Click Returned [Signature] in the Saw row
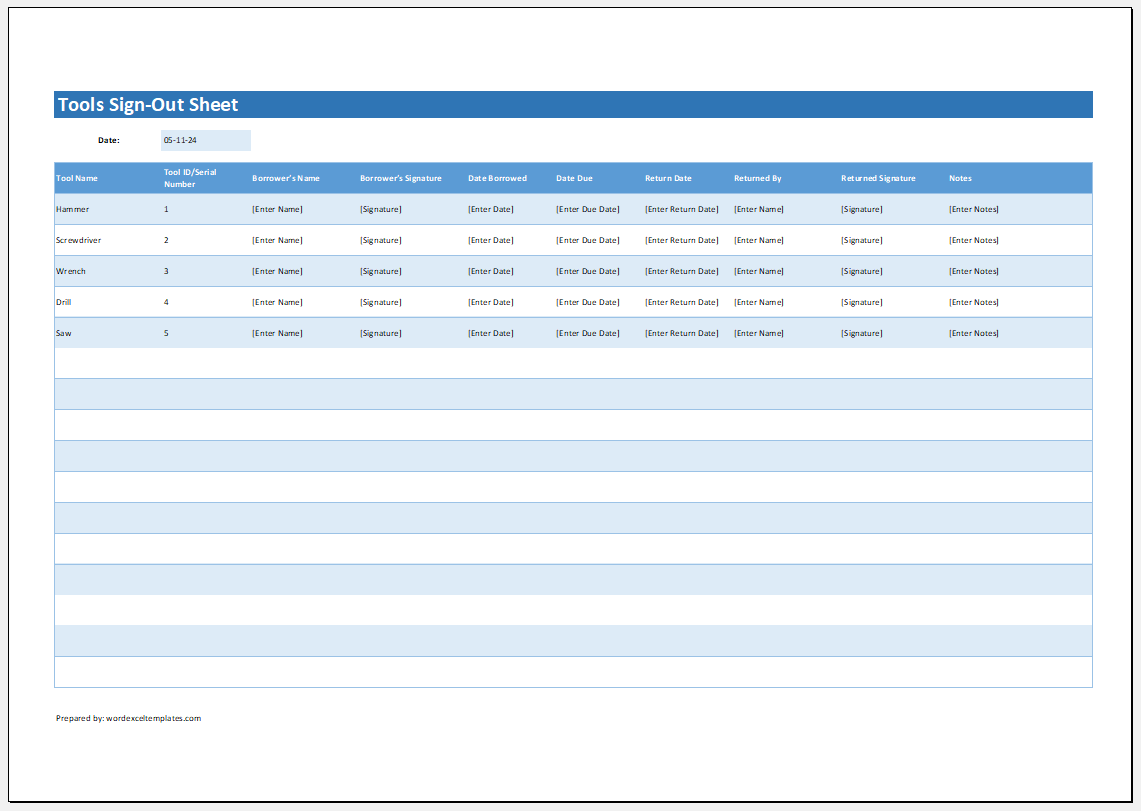Image resolution: width=1141 pixels, height=811 pixels. (862, 333)
